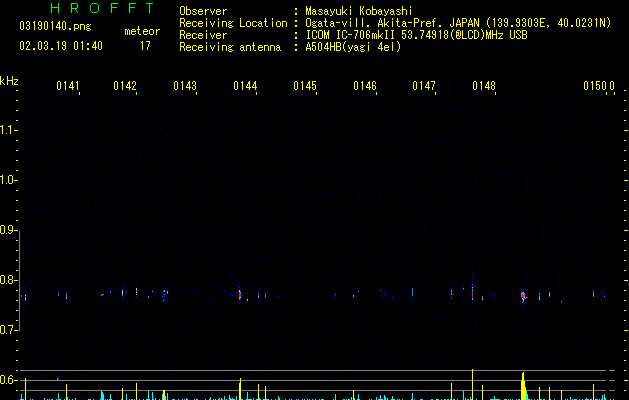Click the 0.6 kHz frequency tick label

[x=7, y=380]
